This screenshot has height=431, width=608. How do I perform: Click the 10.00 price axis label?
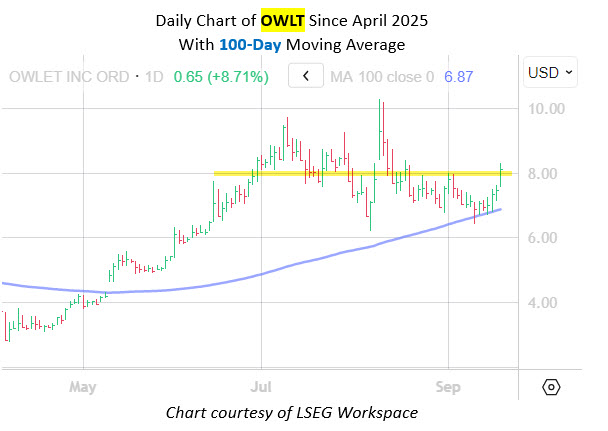click(546, 109)
